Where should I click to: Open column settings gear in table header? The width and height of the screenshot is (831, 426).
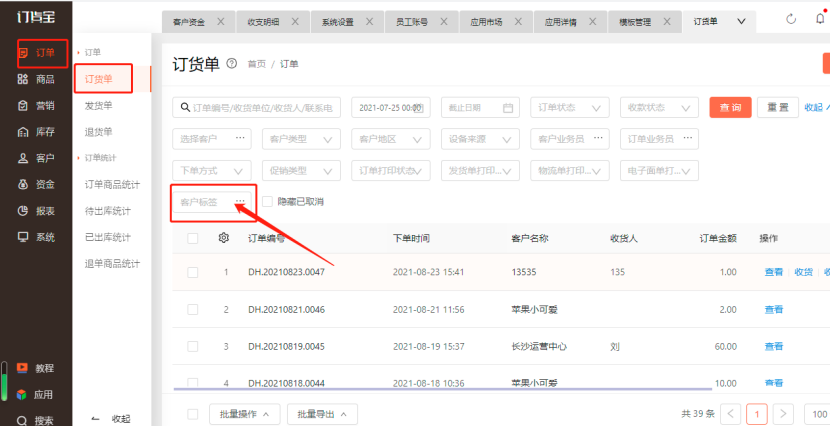tap(224, 238)
